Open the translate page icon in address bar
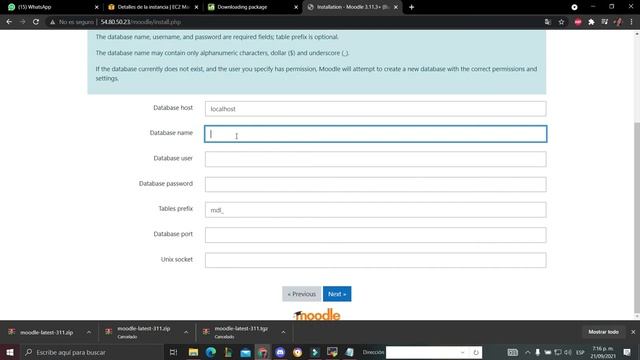 click(x=548, y=22)
